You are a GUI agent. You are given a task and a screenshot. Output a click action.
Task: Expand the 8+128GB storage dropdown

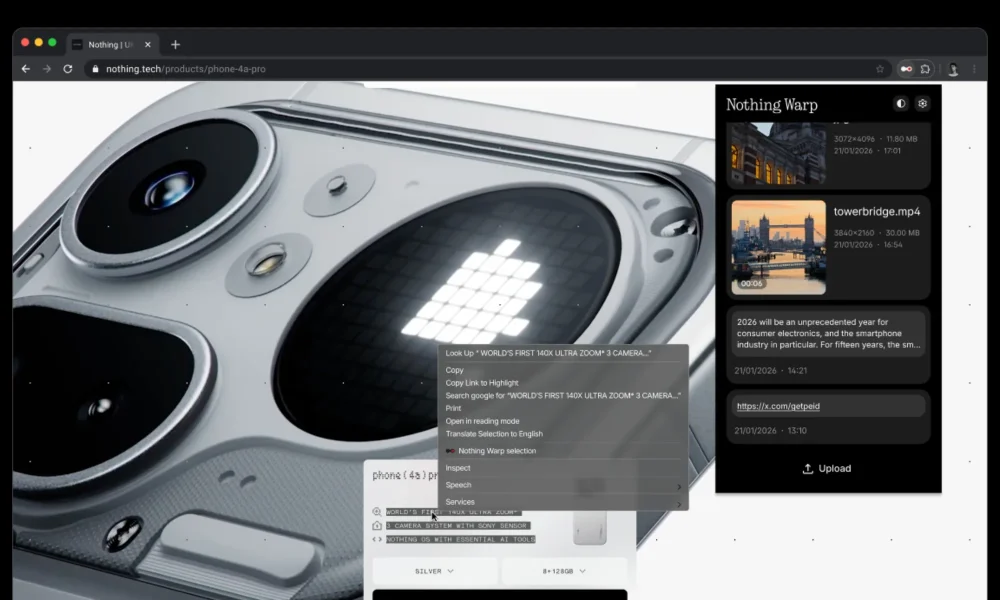[565, 571]
